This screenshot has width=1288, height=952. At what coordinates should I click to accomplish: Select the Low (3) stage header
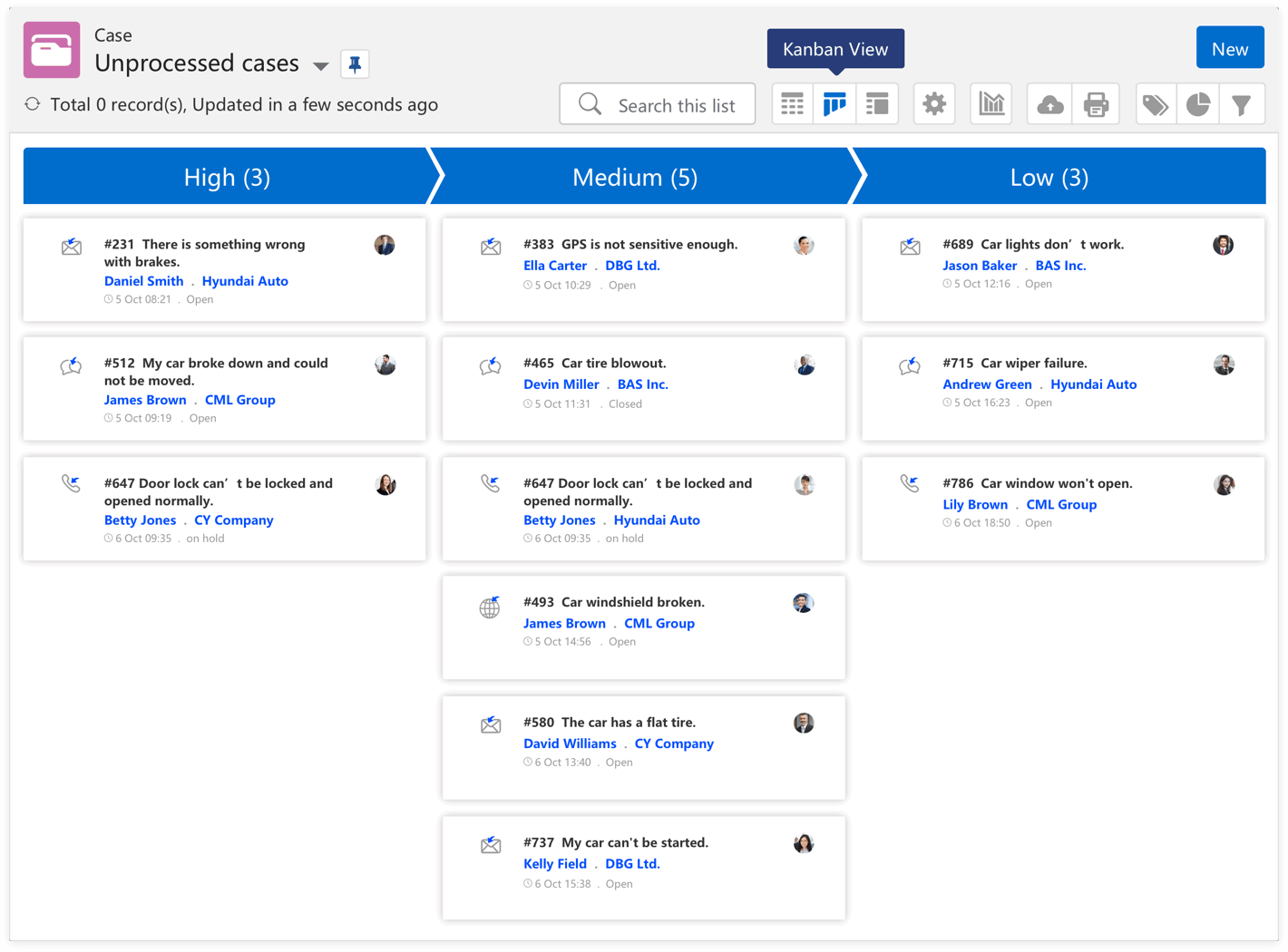1049,177
